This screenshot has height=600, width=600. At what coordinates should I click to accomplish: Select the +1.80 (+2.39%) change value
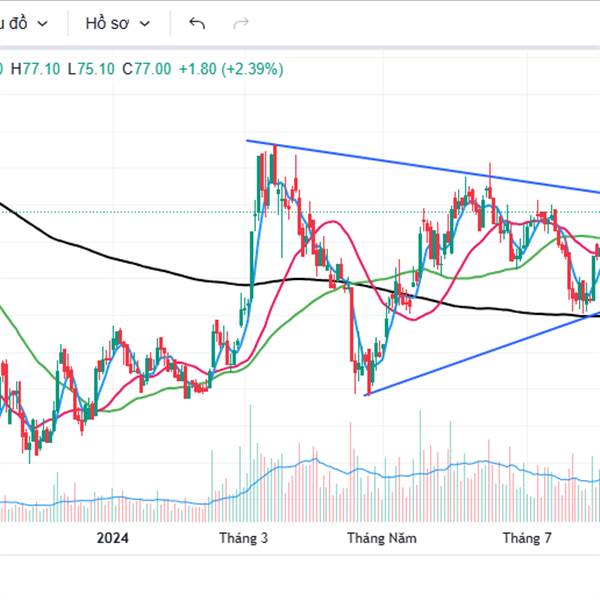click(231, 69)
